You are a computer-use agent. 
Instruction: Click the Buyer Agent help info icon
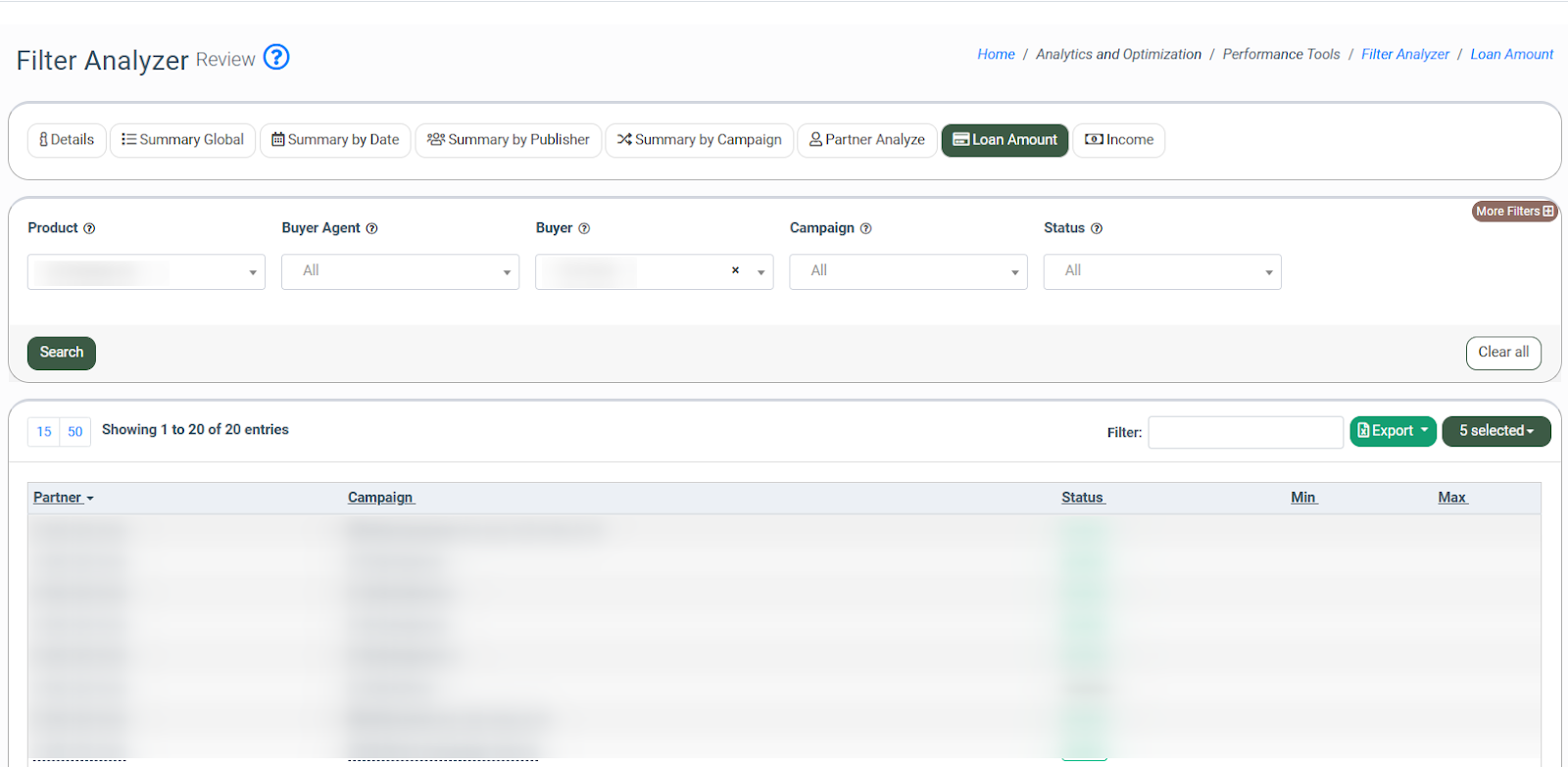371,228
